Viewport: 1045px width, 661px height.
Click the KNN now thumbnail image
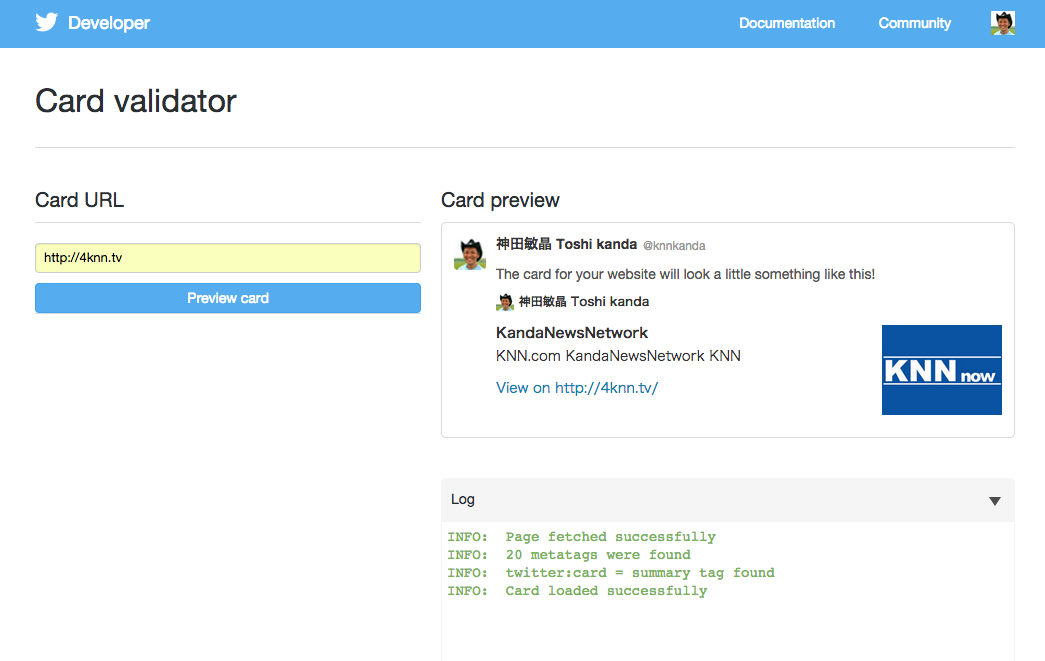click(x=941, y=370)
